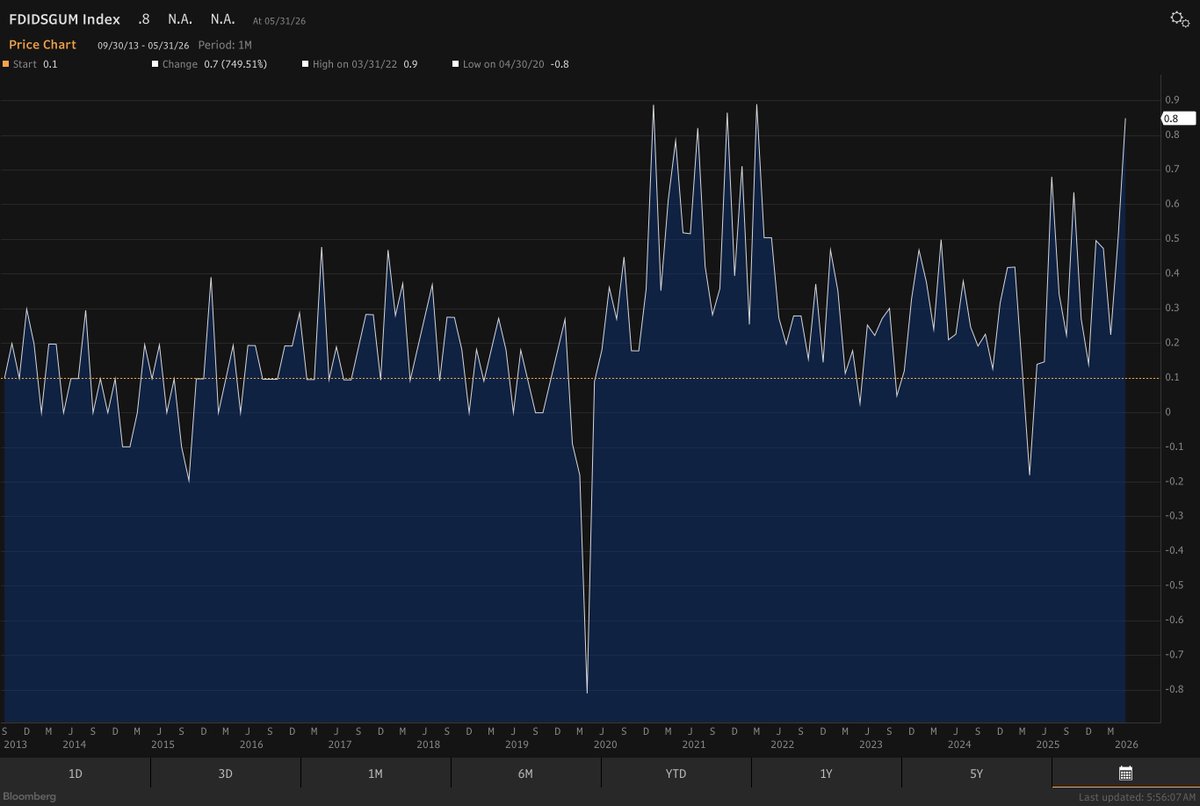Select the YTD period tab
The height and width of the screenshot is (806, 1200).
coord(675,773)
